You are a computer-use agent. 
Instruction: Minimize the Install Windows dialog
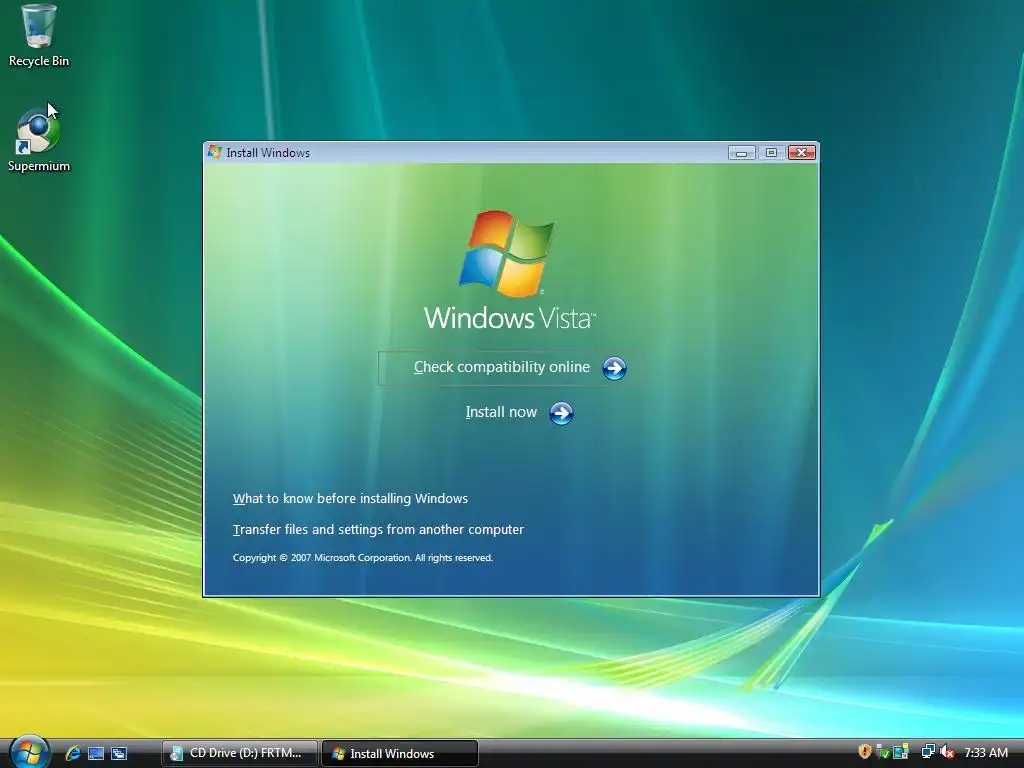pos(741,153)
